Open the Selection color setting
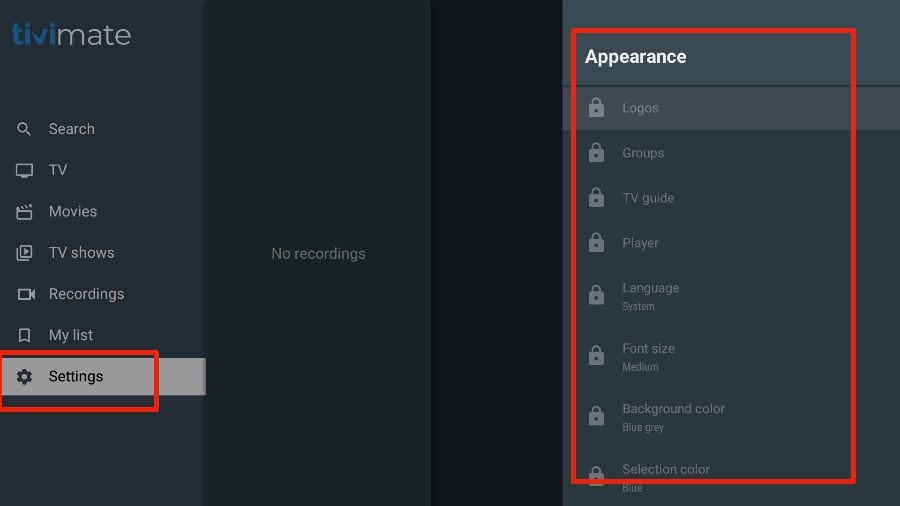 coord(666,474)
